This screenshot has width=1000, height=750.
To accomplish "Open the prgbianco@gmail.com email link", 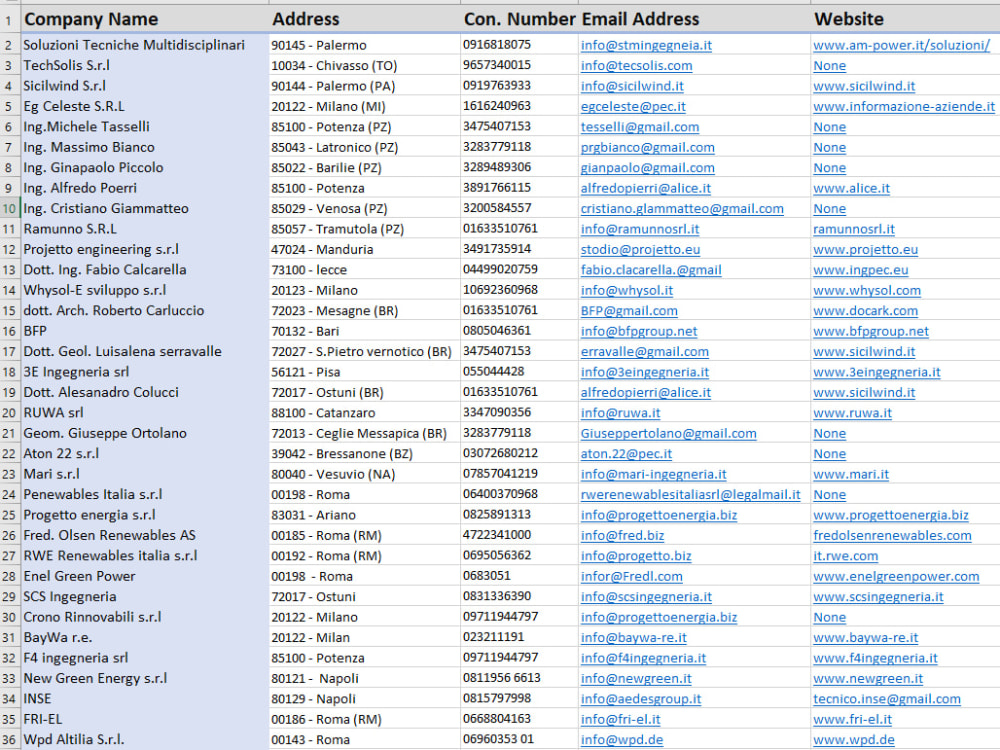I will [x=647, y=147].
